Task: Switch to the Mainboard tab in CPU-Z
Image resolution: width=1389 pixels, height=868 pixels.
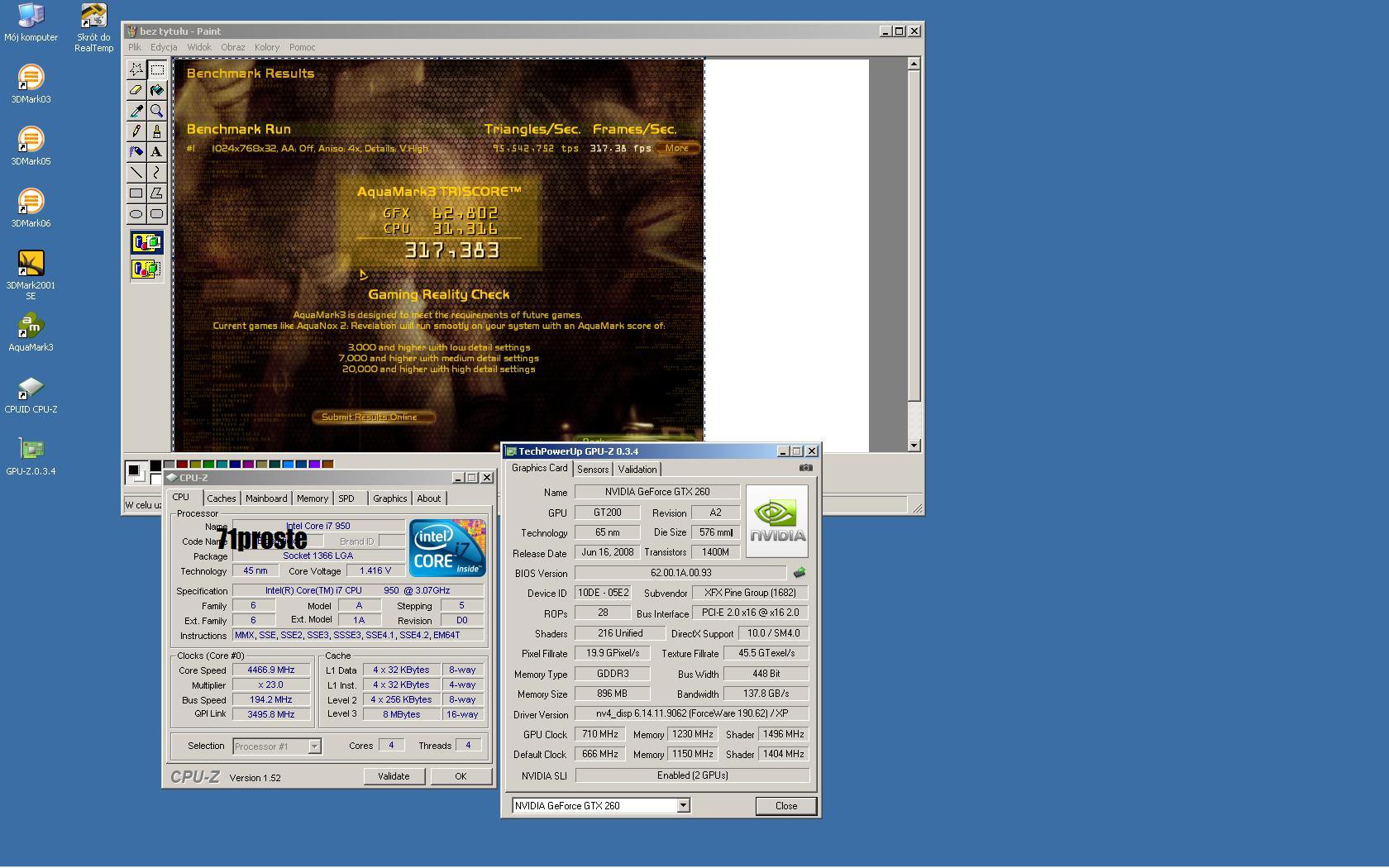Action: [x=266, y=498]
